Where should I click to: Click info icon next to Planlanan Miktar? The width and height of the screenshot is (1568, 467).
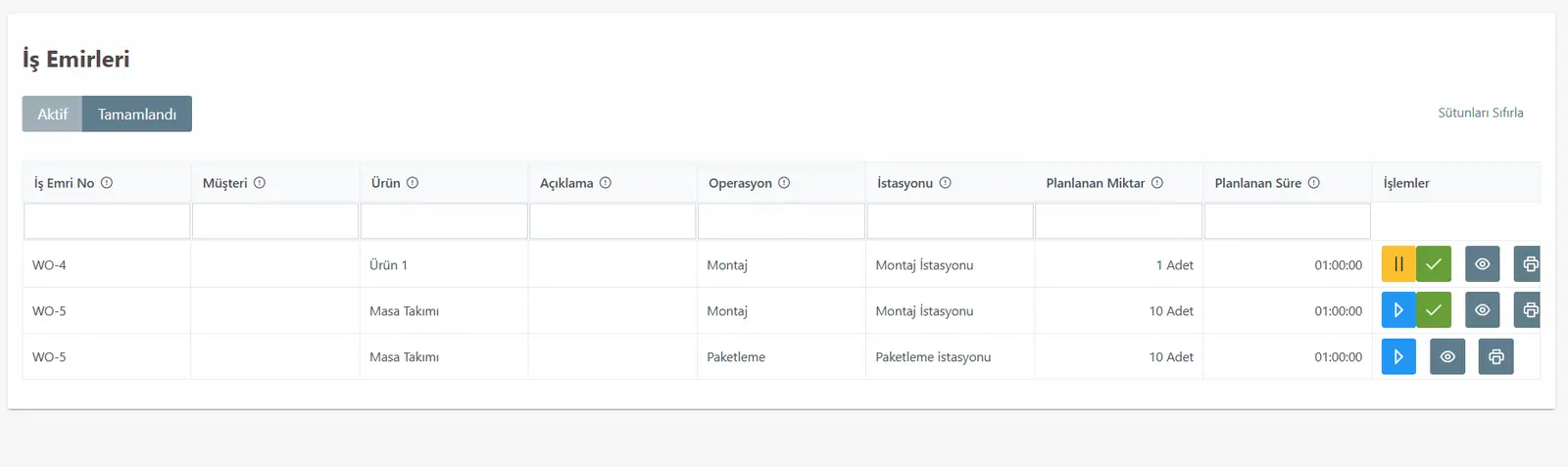pyautogui.click(x=1157, y=183)
